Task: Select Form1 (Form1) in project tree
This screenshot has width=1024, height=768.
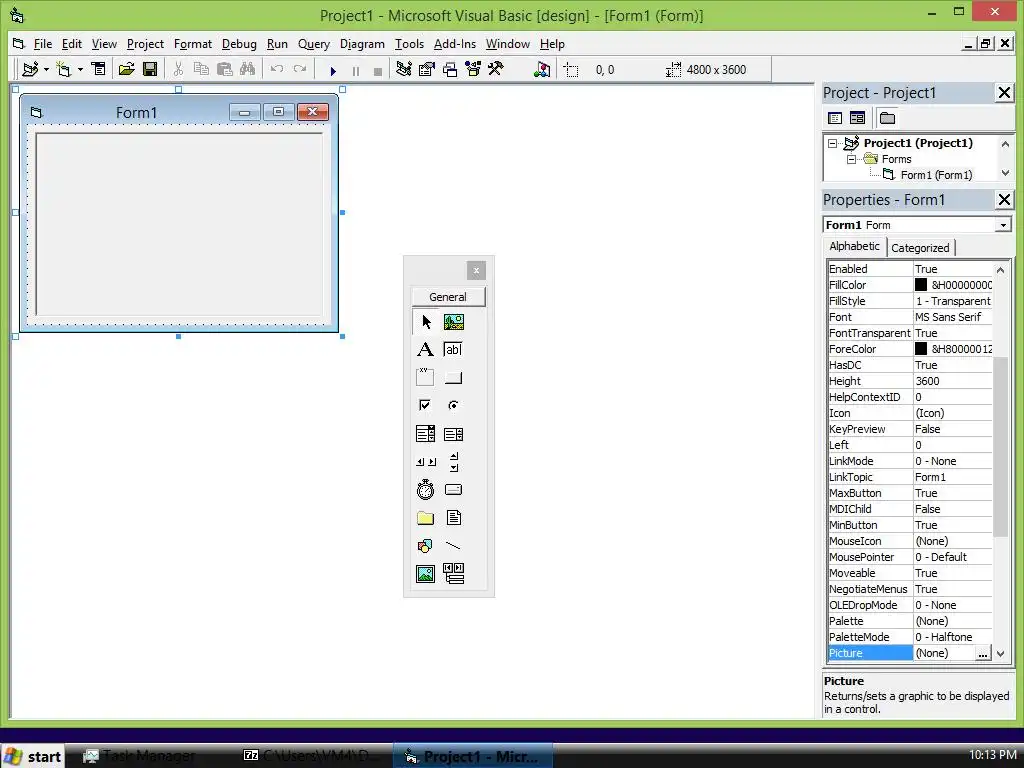Action: coord(936,175)
